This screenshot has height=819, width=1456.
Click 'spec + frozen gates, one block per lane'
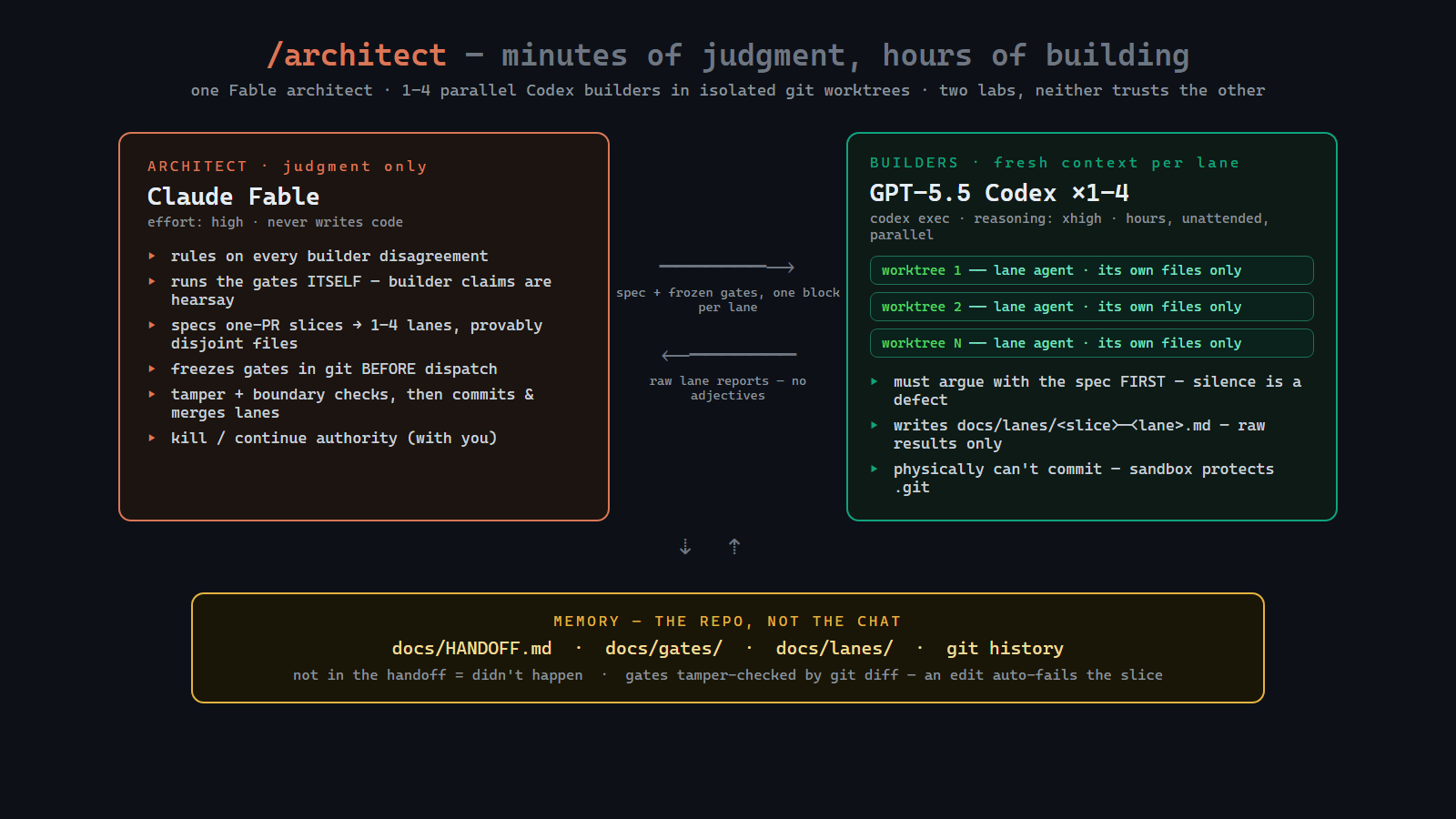(728, 299)
